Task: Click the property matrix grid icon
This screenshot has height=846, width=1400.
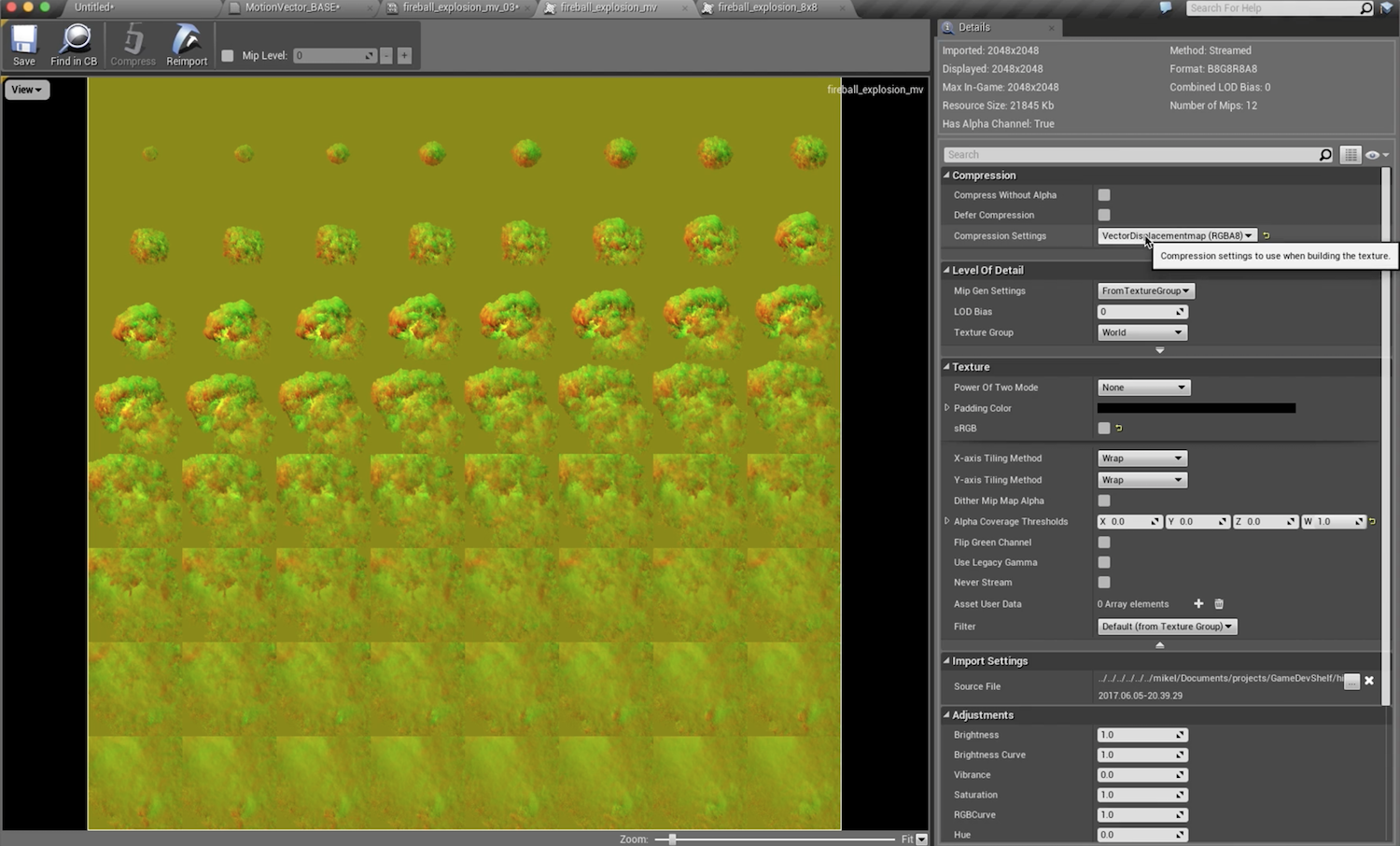Action: click(1351, 154)
